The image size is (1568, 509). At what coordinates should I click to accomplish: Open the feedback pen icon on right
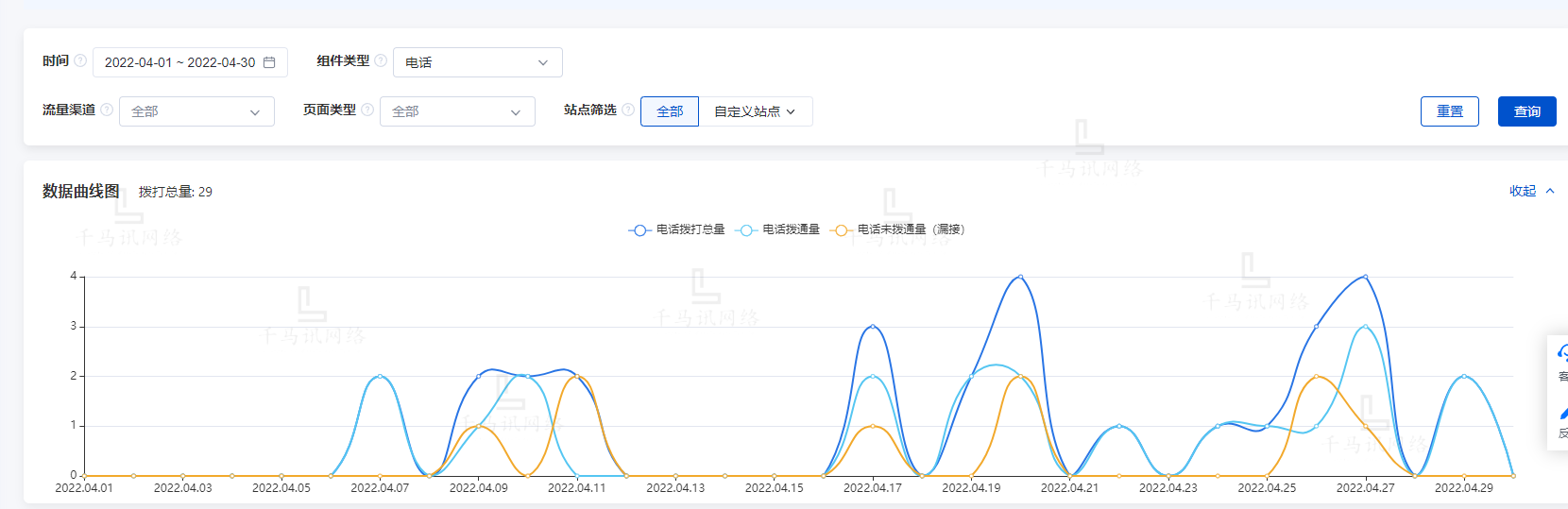[1562, 414]
